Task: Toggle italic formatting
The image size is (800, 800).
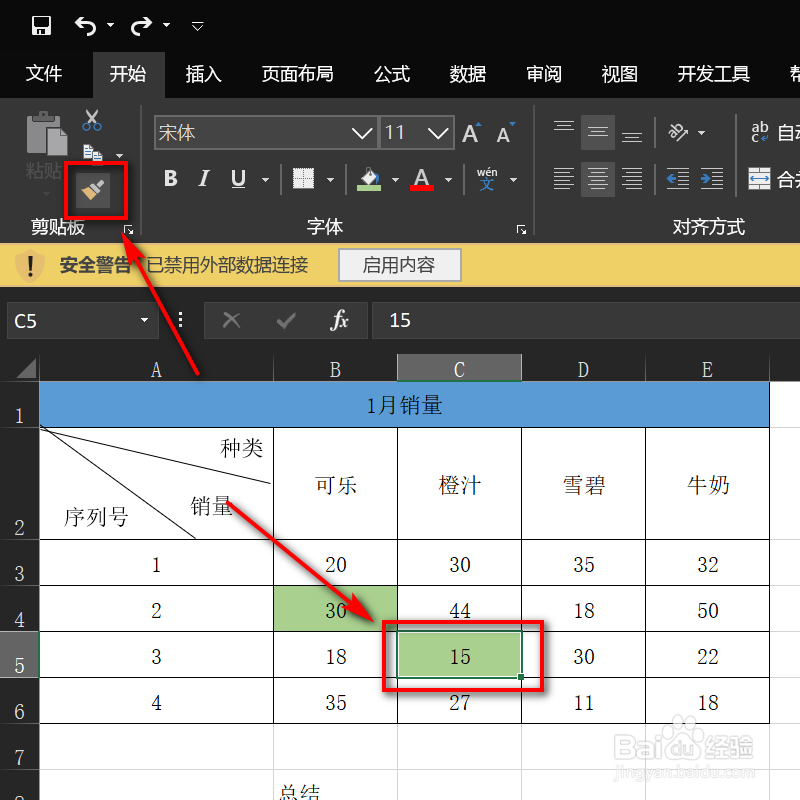Action: coord(204,178)
